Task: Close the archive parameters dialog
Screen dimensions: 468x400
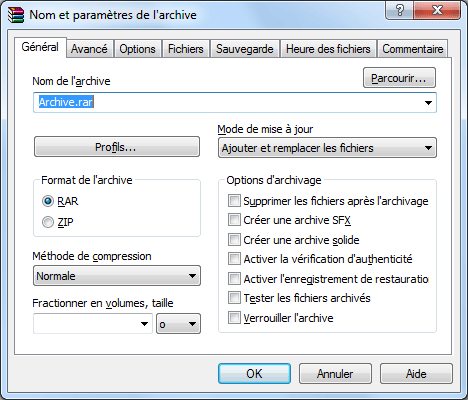Action: point(437,10)
